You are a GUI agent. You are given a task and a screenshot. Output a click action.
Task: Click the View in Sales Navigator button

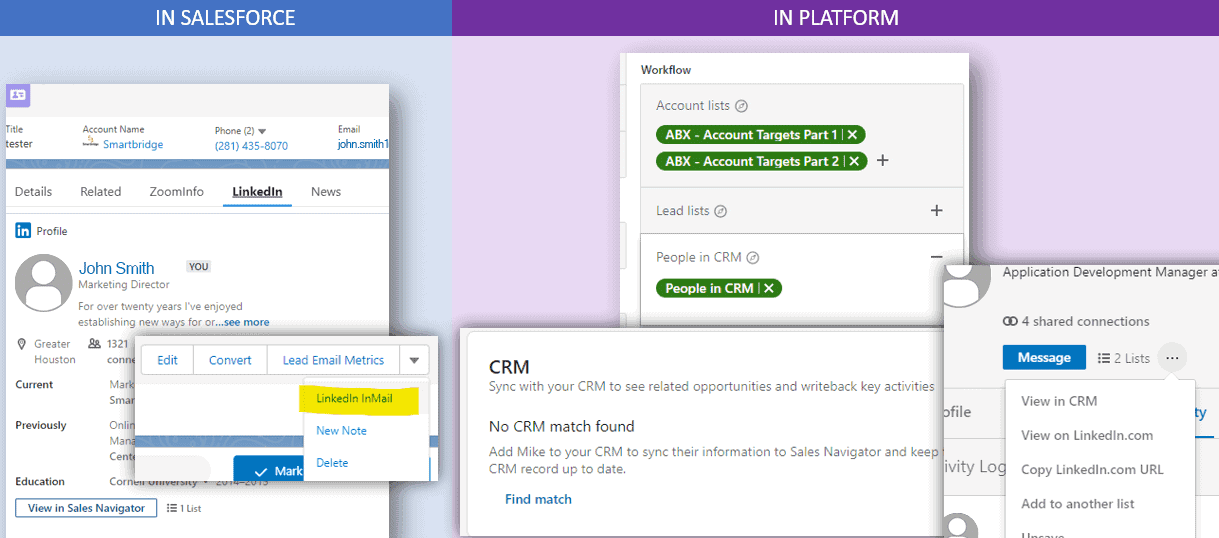click(86, 508)
